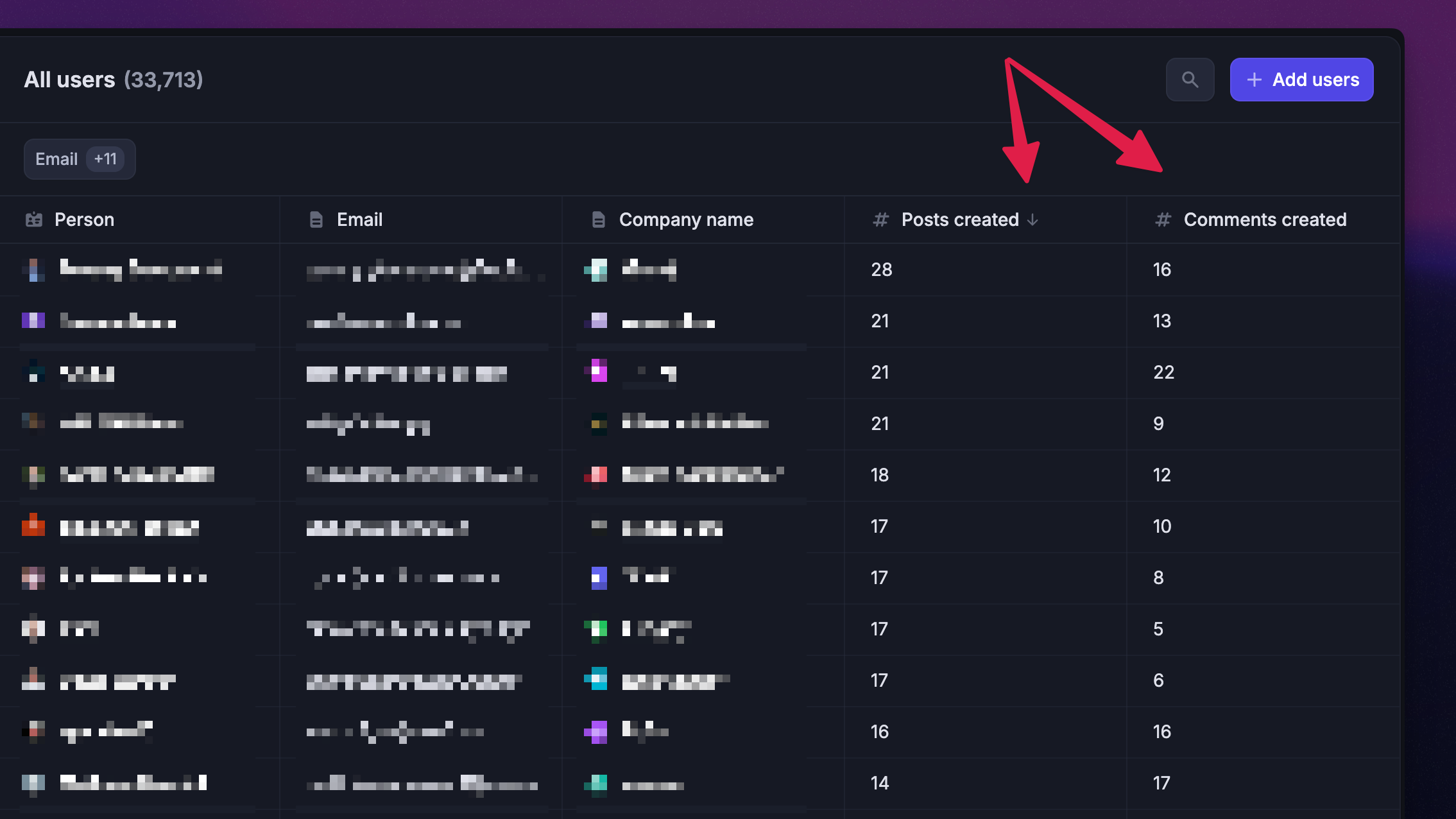Click the Comments created hash icon

coord(1163,220)
